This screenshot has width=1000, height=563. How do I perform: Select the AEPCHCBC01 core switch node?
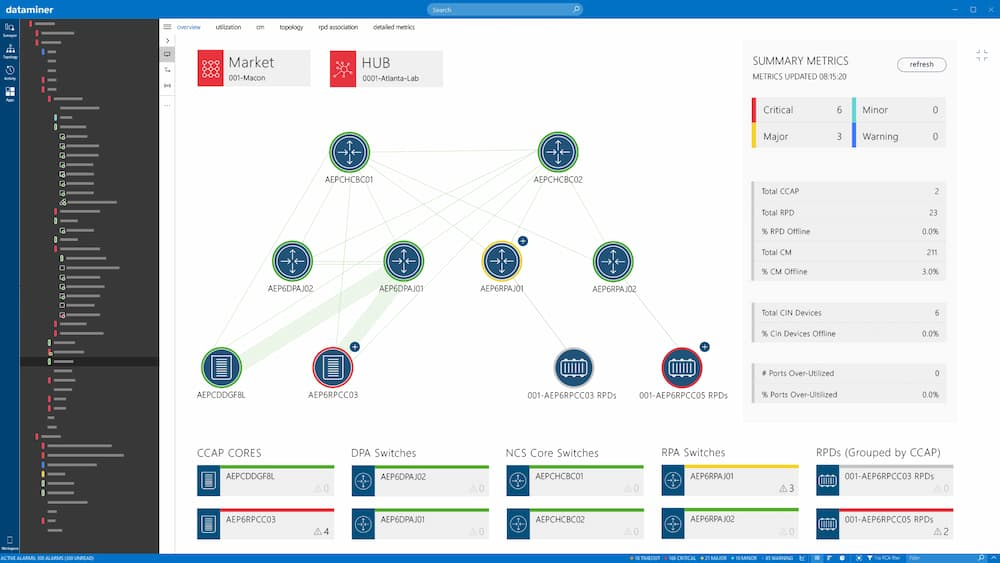point(349,152)
